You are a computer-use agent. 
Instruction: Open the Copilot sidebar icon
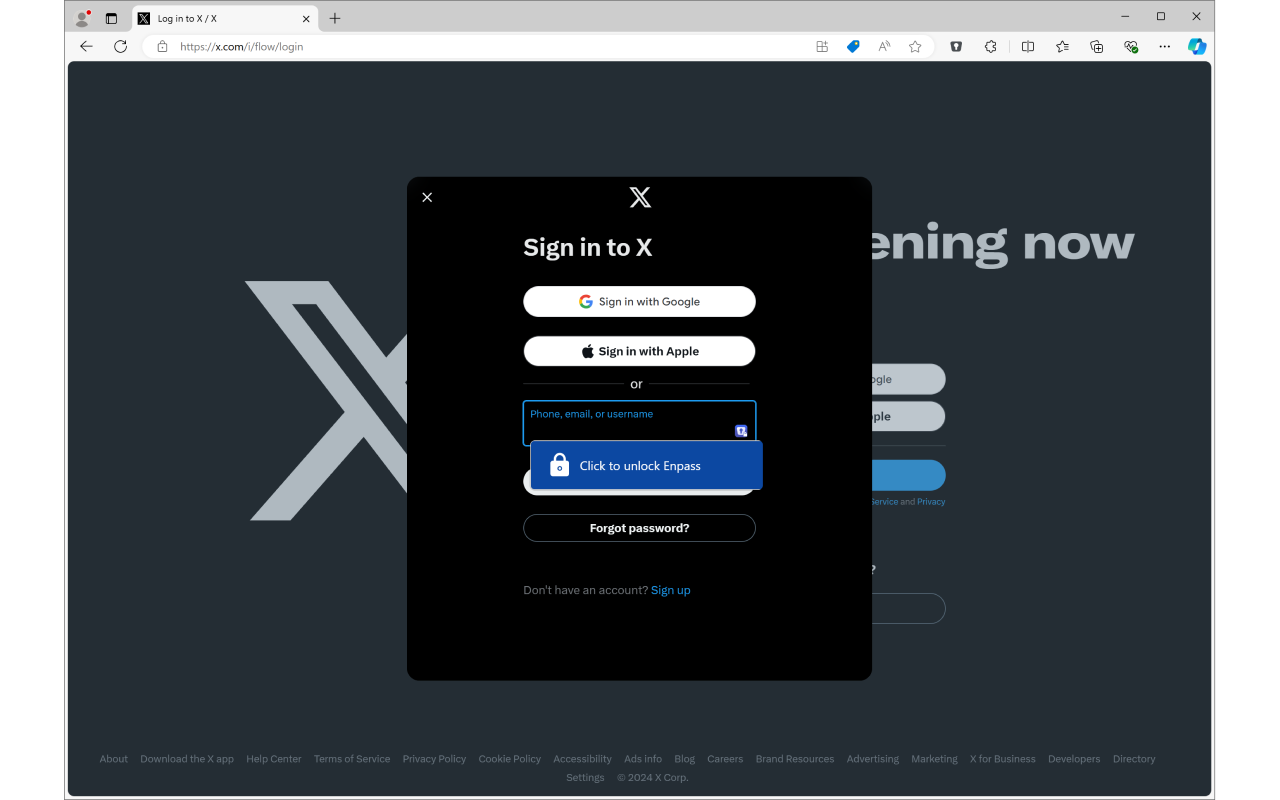[1197, 46]
